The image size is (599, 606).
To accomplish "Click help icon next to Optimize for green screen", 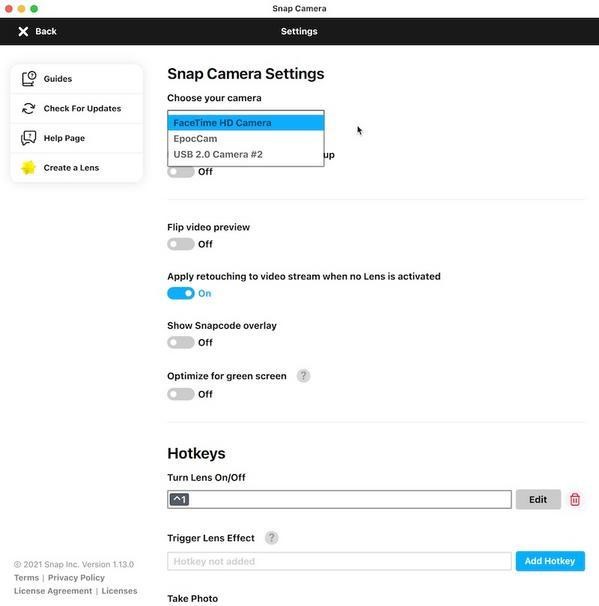I will pyautogui.click(x=303, y=376).
